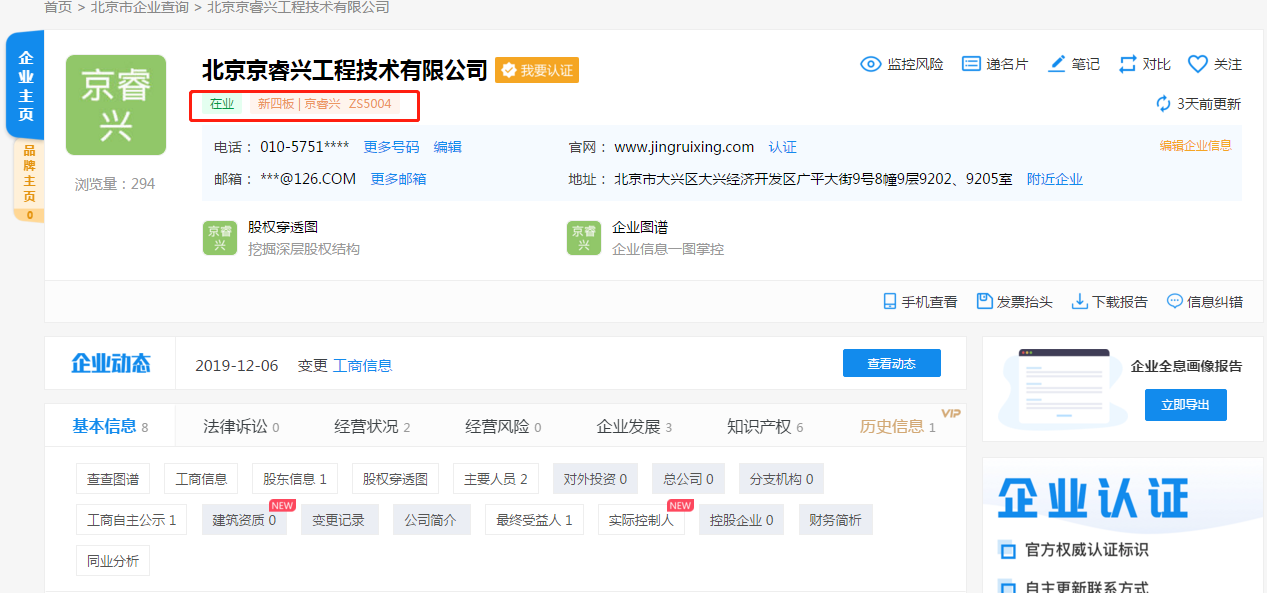Click the 京睿兴 company logo

point(116,105)
